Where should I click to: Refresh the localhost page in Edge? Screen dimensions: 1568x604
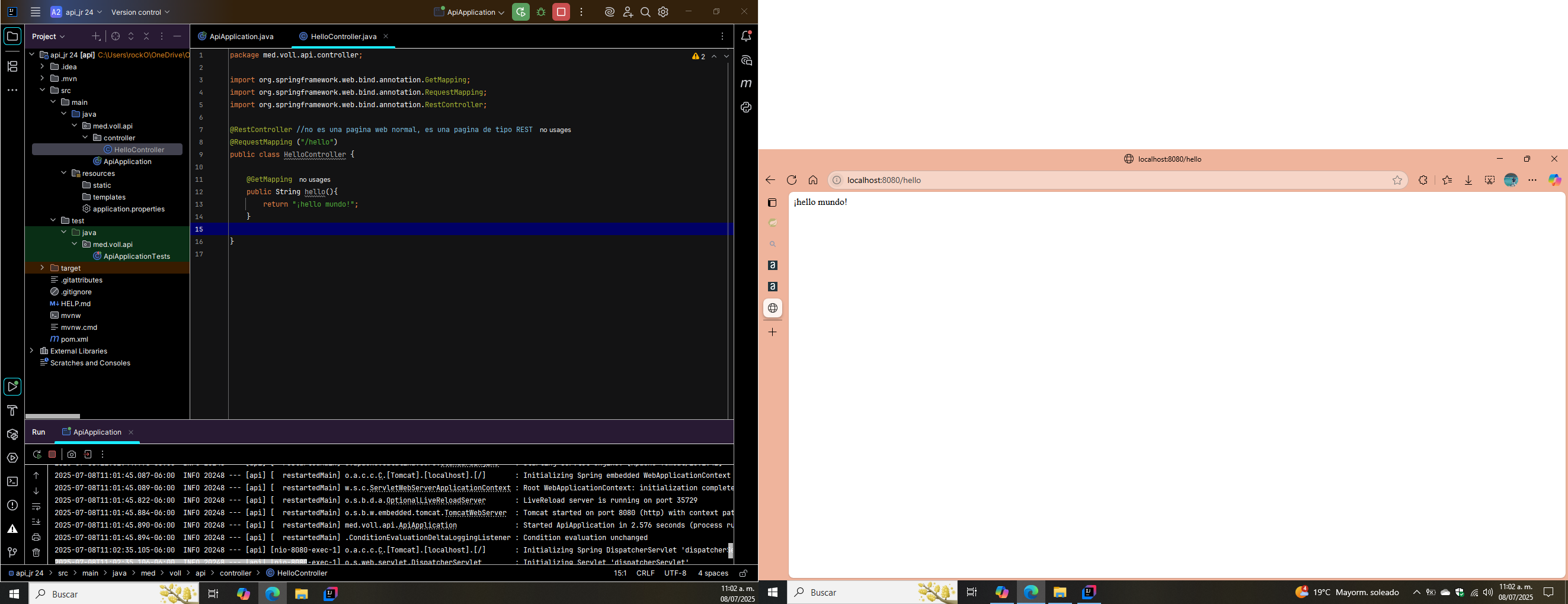point(791,180)
